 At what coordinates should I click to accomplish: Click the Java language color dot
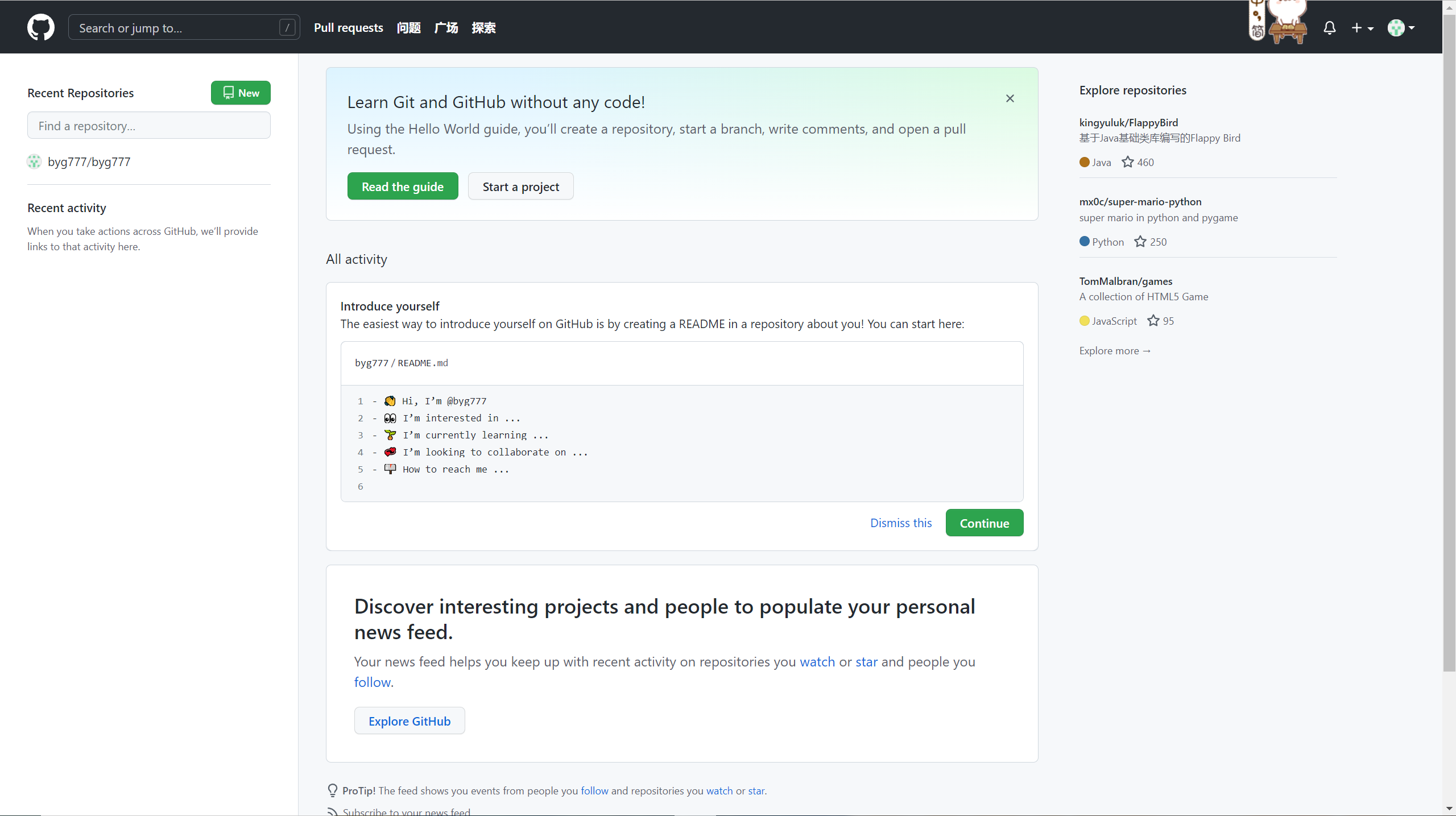click(1084, 162)
